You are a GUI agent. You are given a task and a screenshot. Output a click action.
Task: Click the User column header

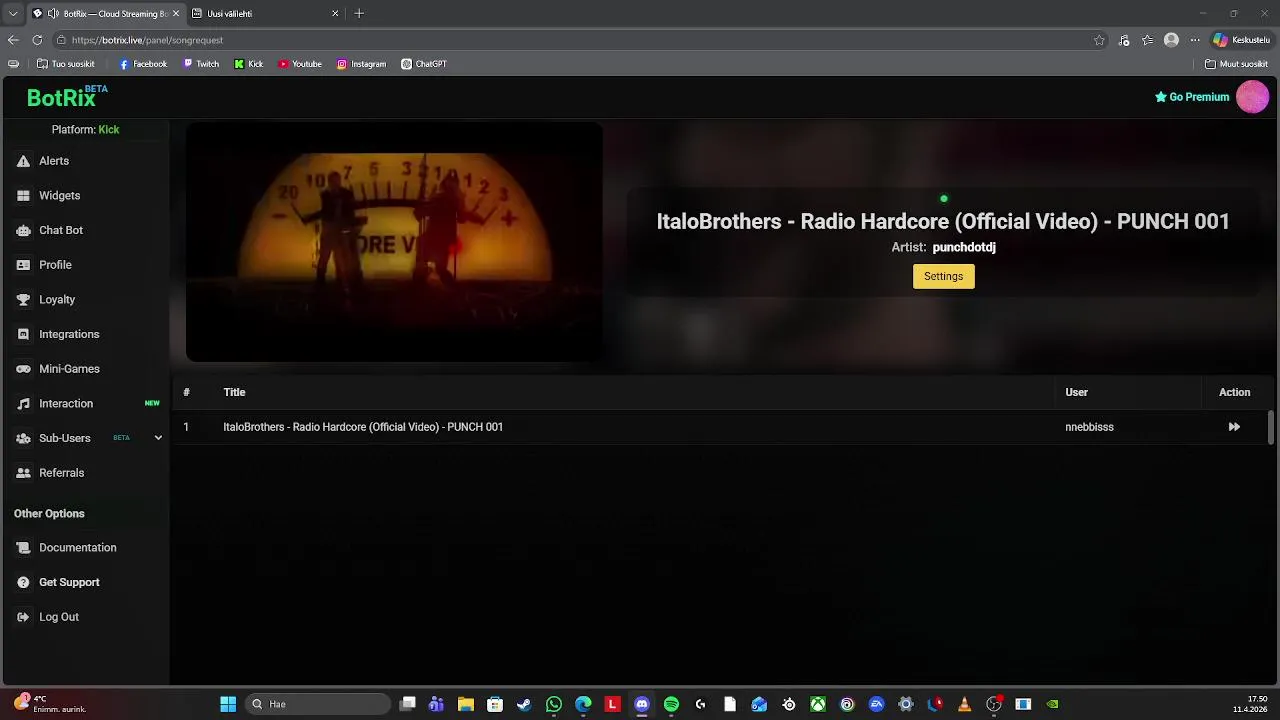coord(1076,392)
